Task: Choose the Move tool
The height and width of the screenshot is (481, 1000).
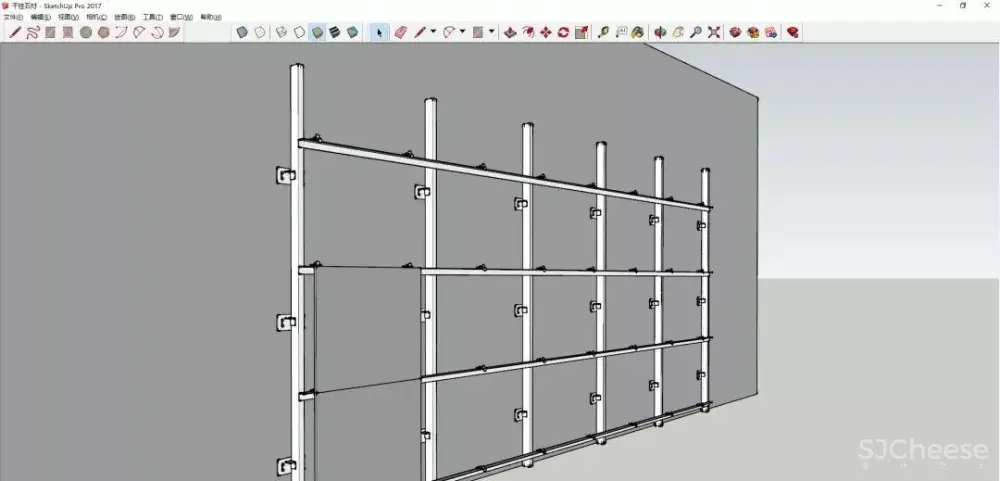Action: (x=546, y=32)
